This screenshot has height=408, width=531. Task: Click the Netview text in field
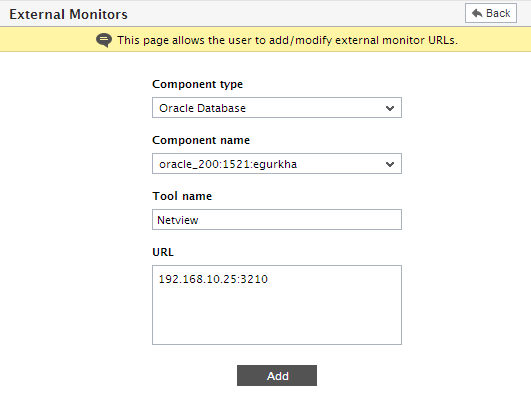pyautogui.click(x=178, y=220)
